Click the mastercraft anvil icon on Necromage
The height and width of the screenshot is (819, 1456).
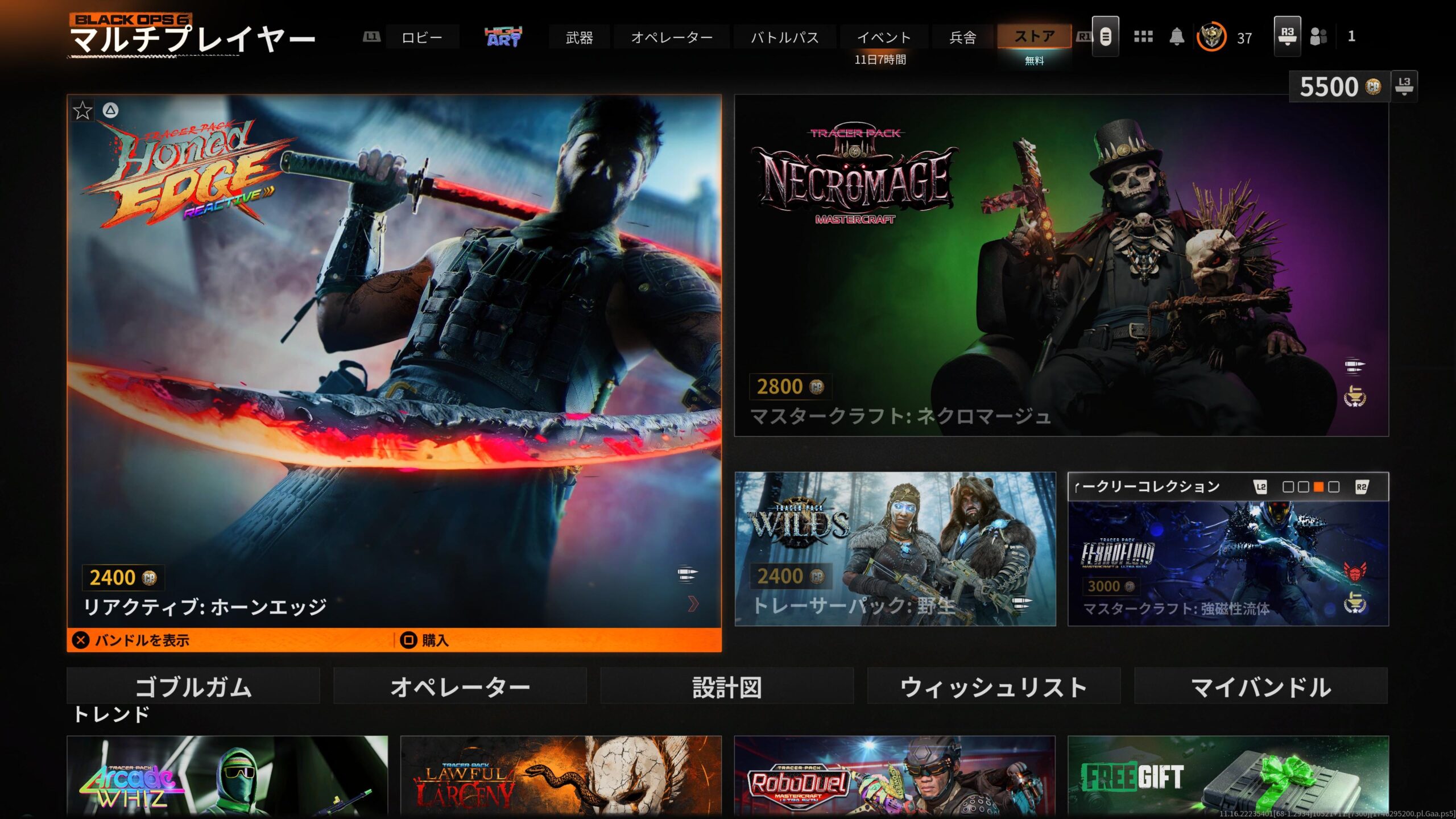click(1355, 396)
